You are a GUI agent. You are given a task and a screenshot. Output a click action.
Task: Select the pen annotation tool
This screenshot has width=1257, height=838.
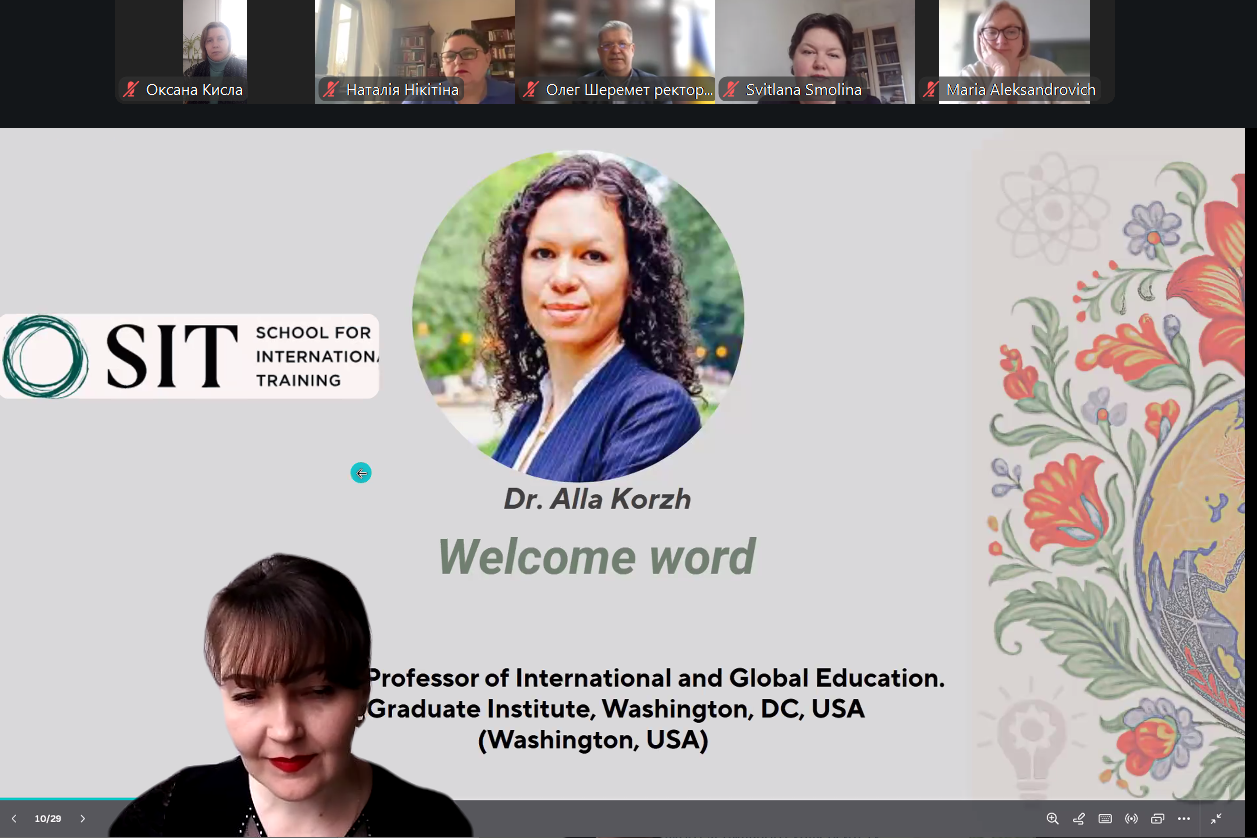(1079, 818)
